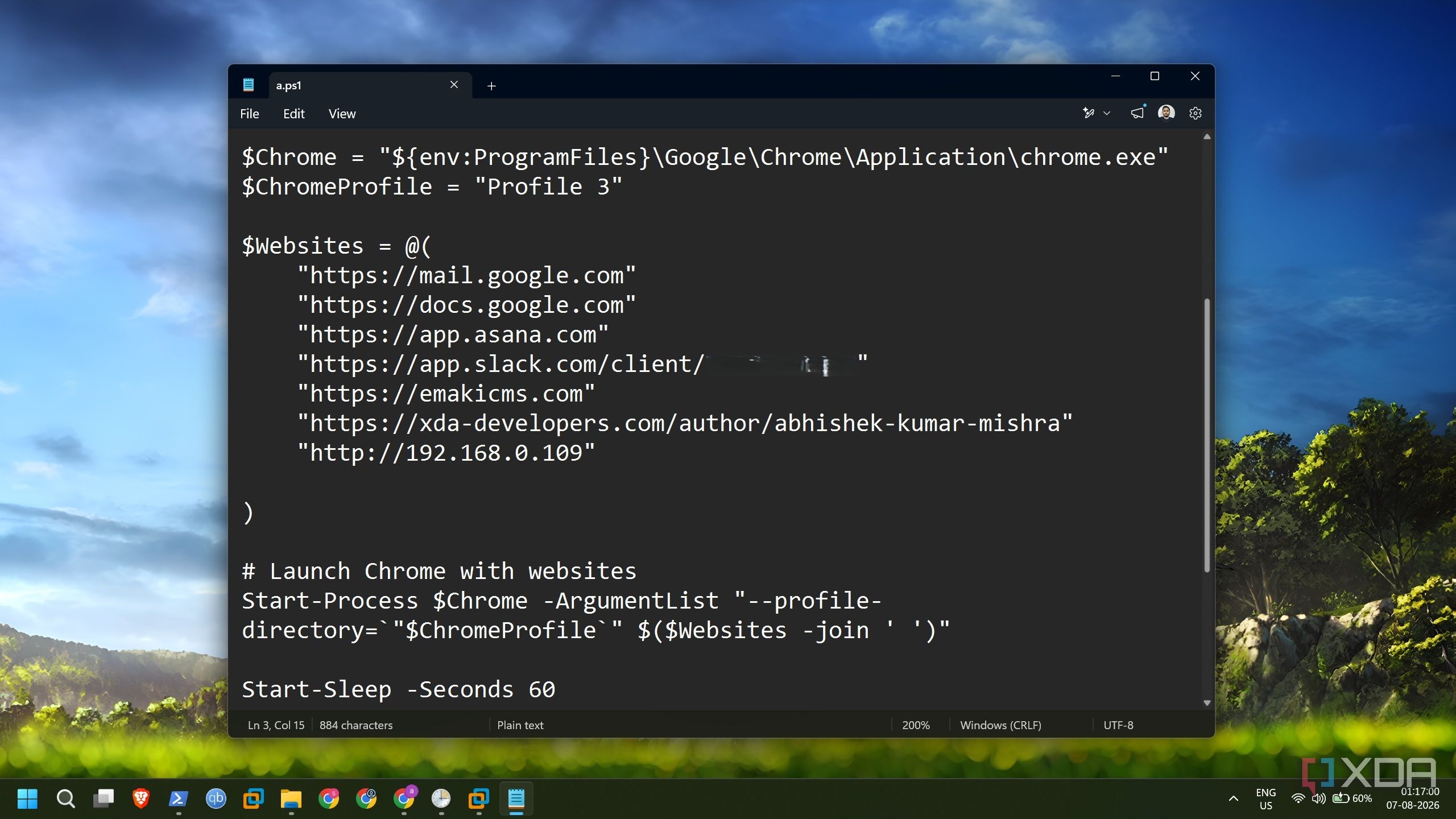Screen dimensions: 1456x819
Task: Click the Windows (CRLF) status entry
Action: (1000, 725)
